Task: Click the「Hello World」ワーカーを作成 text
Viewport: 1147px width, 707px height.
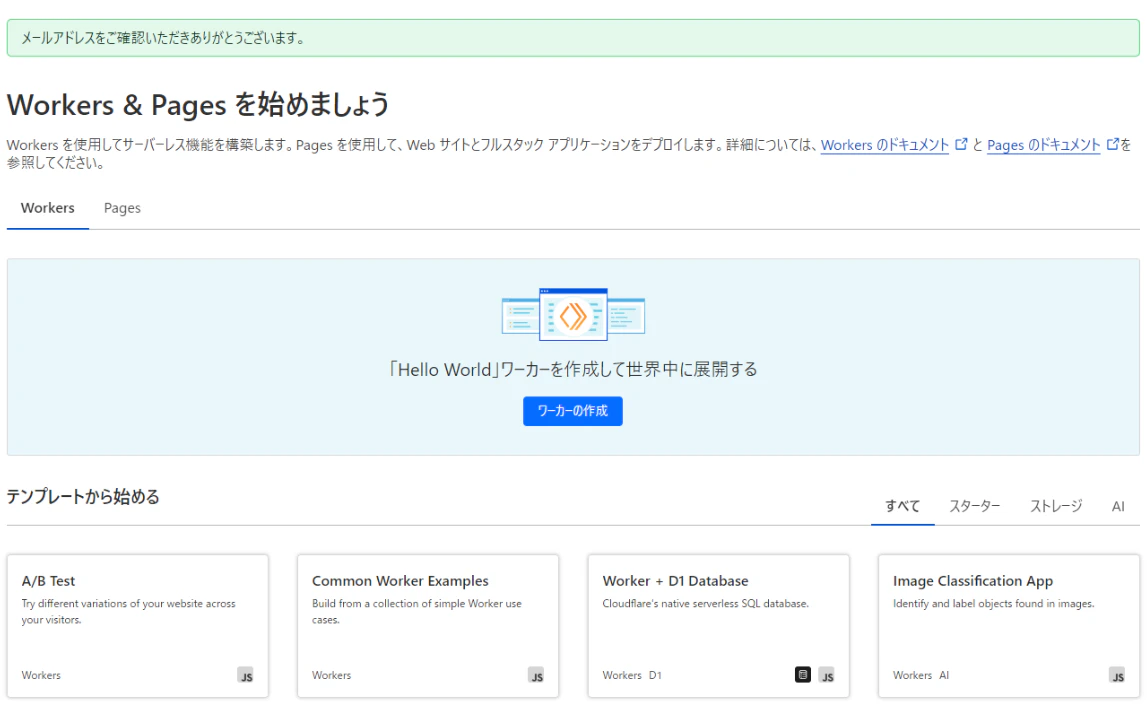Action: 572,369
